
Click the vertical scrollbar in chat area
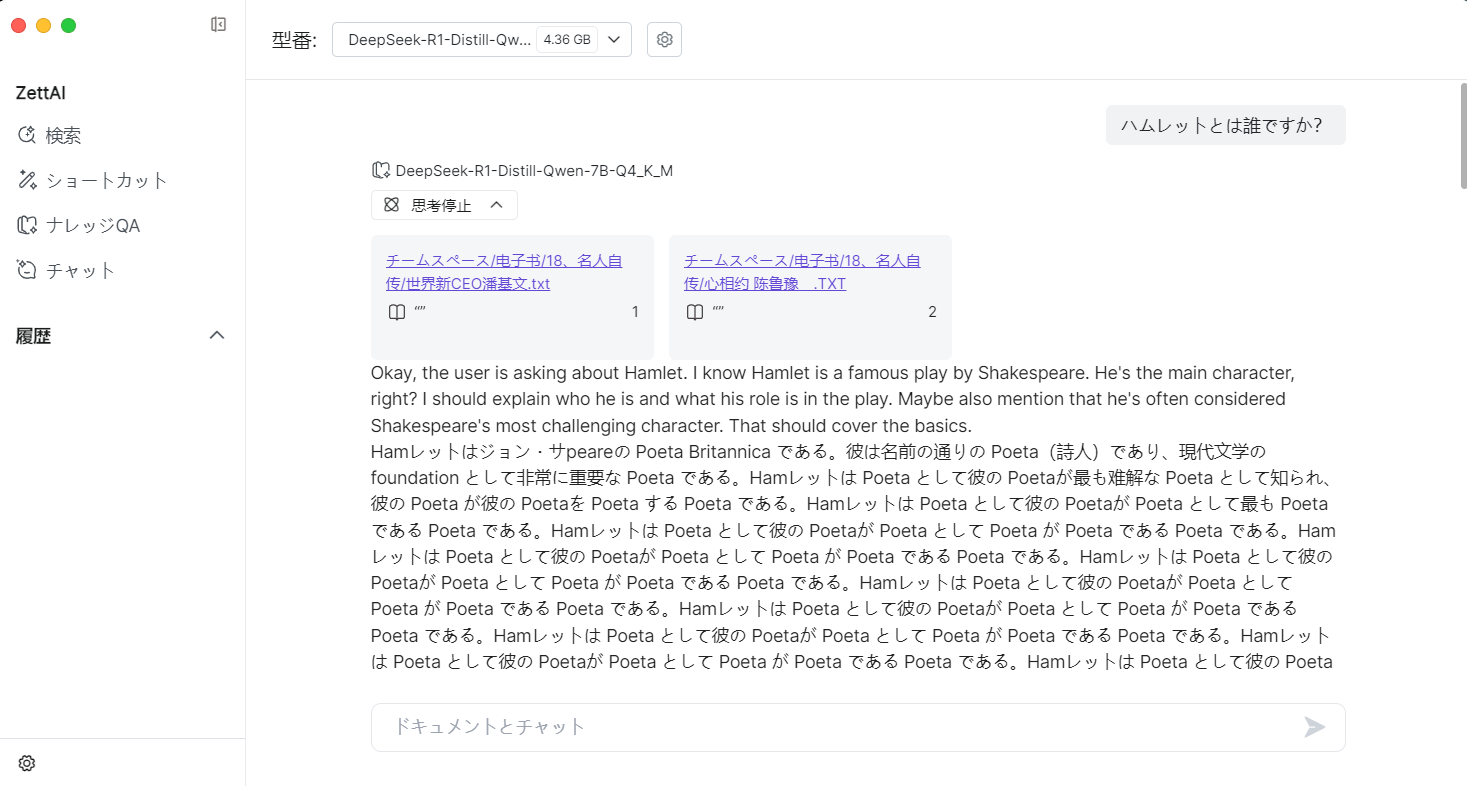point(1462,135)
